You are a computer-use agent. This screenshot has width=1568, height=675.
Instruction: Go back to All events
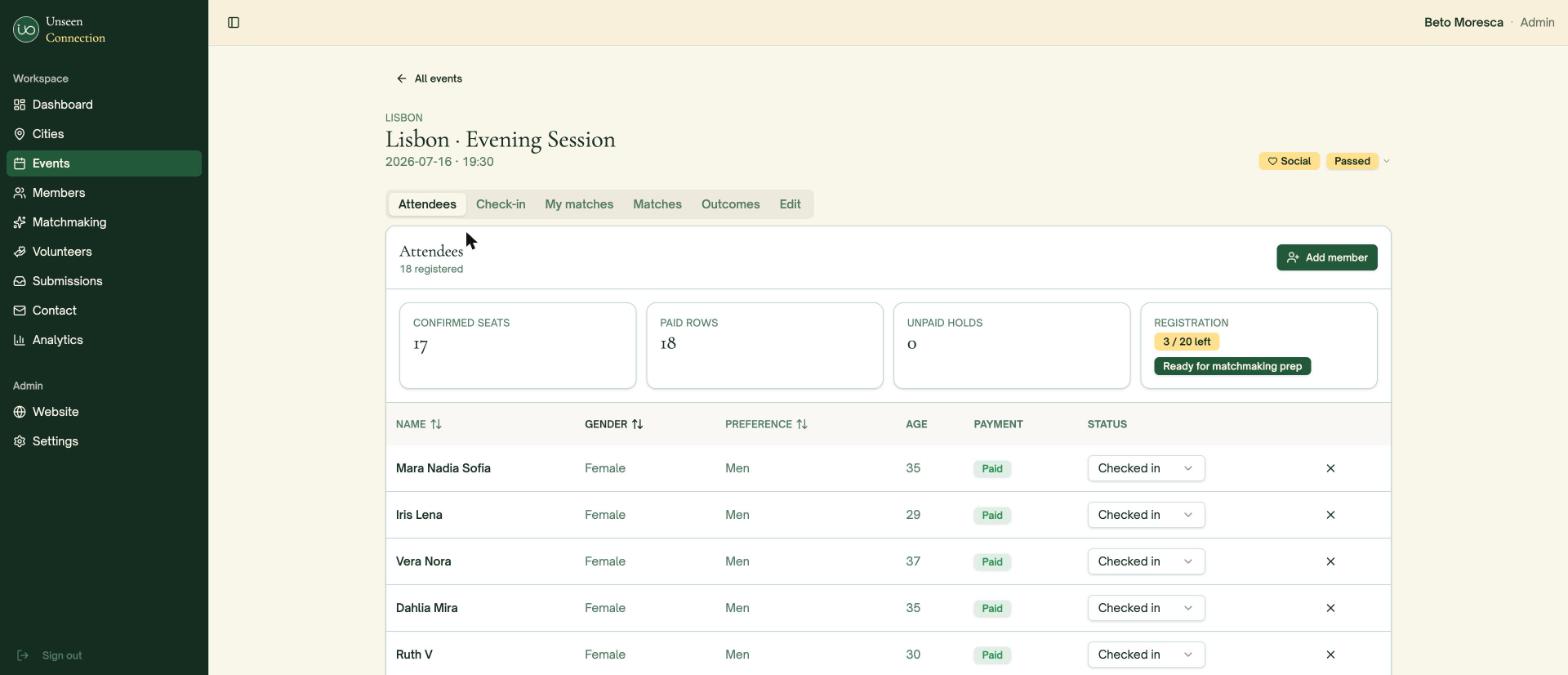tap(429, 78)
